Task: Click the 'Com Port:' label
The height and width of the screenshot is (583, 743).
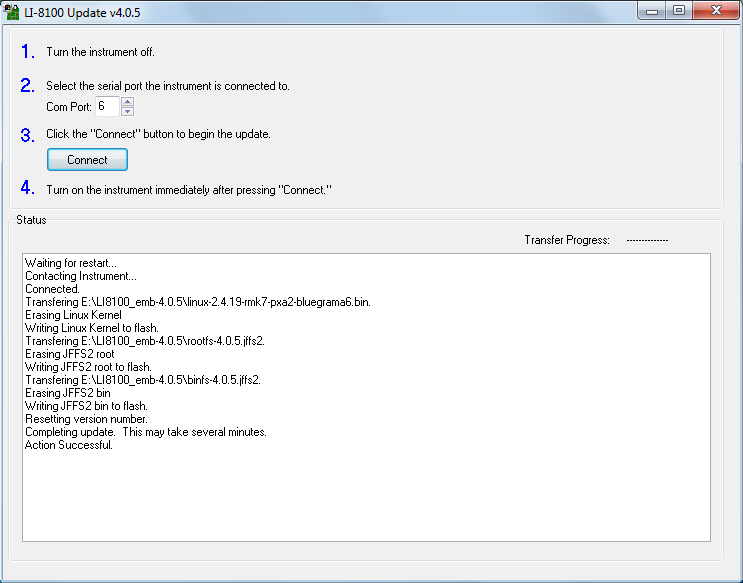Action: click(69, 107)
